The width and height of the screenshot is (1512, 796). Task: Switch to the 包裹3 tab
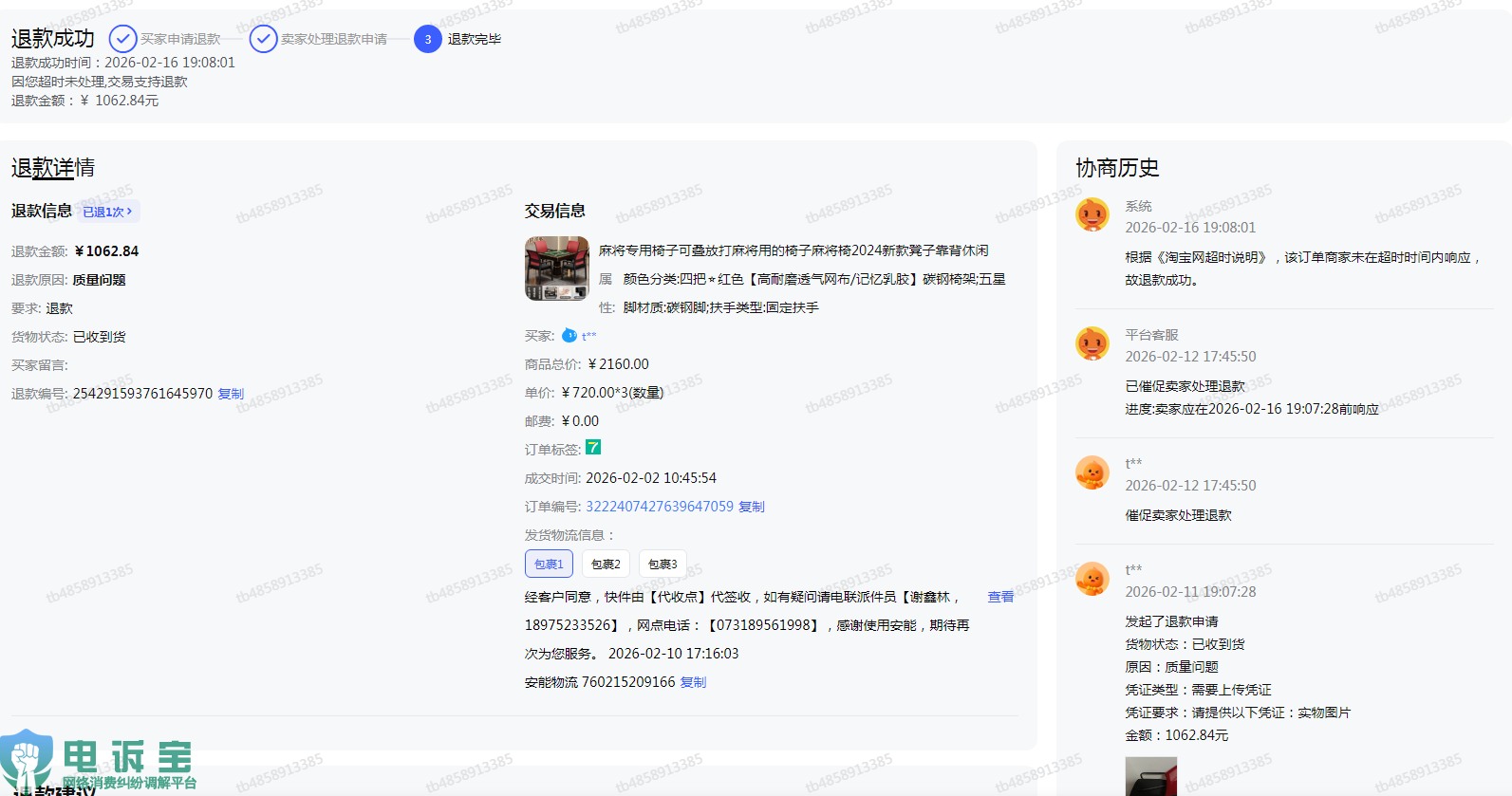tap(663, 564)
